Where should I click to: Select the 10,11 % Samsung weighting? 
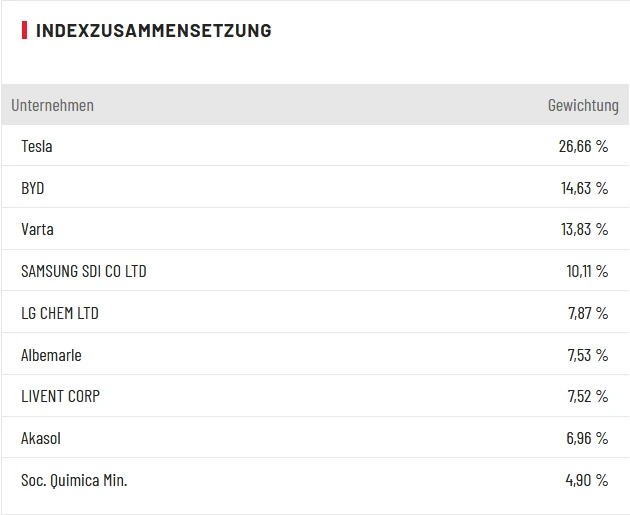click(x=586, y=271)
